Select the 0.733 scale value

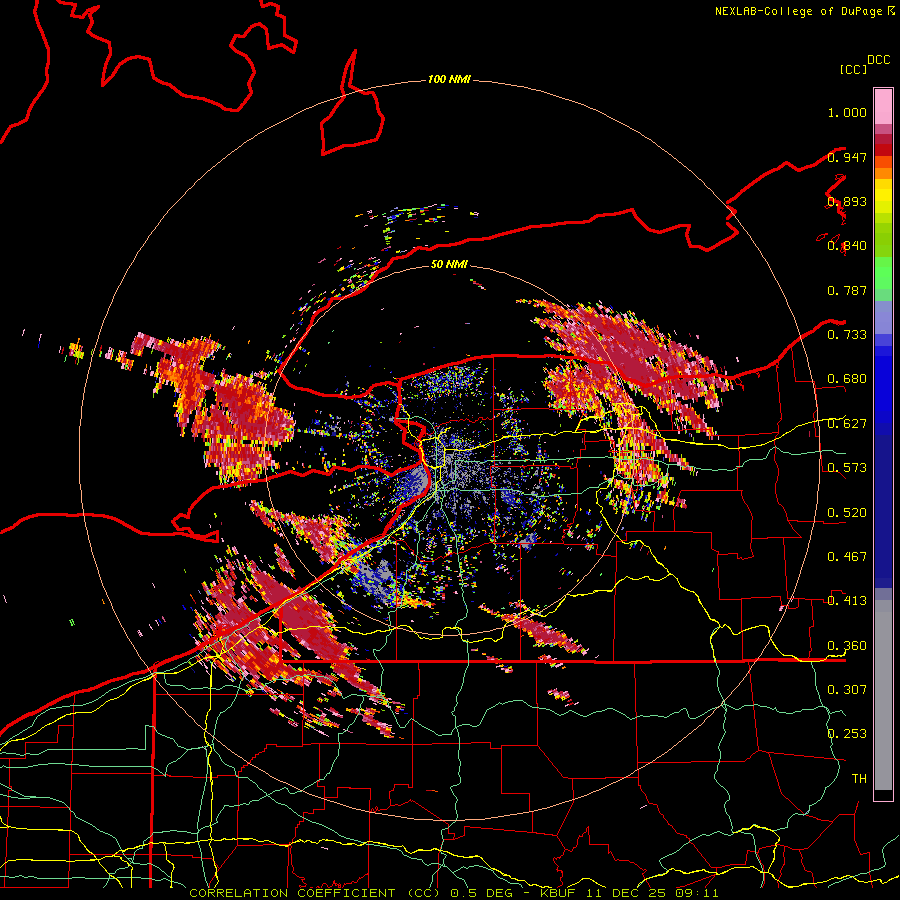[x=847, y=334]
